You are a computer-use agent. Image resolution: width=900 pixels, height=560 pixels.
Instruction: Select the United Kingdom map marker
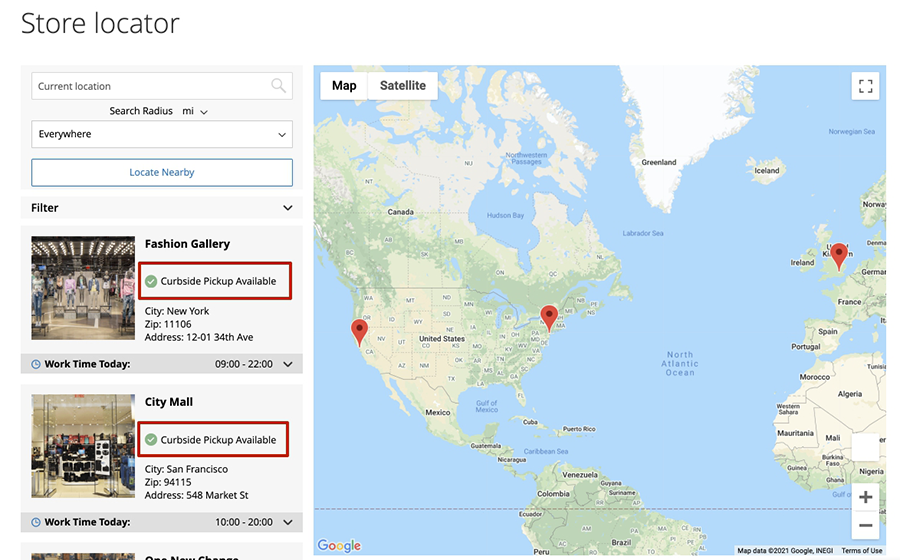[x=839, y=255]
